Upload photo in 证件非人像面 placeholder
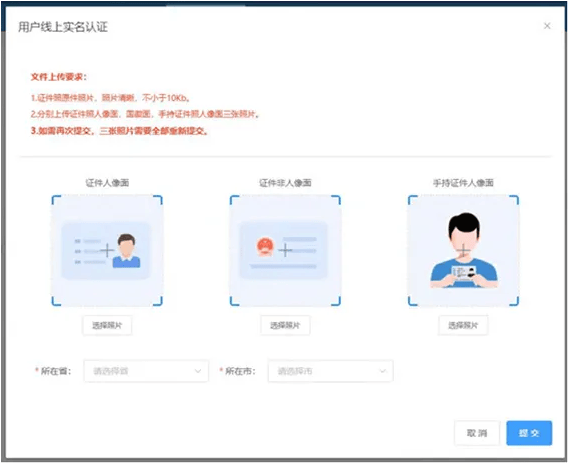 coord(285,250)
